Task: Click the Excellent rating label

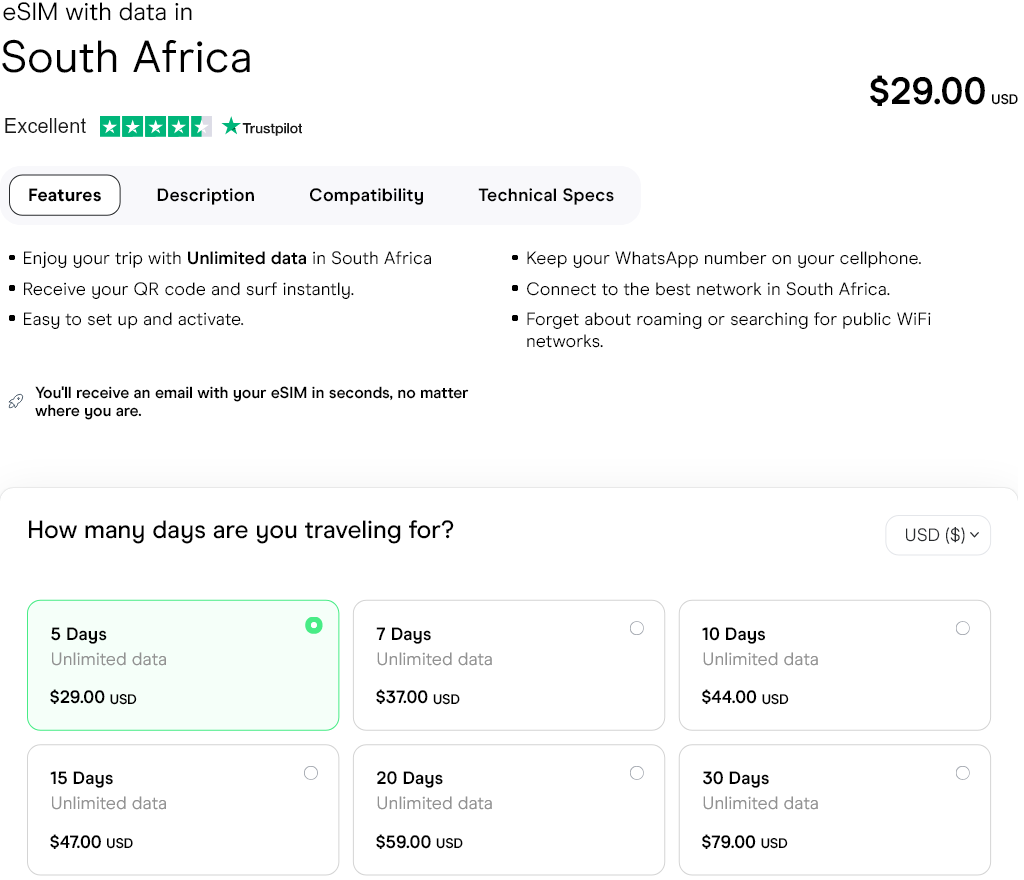Action: 46,126
